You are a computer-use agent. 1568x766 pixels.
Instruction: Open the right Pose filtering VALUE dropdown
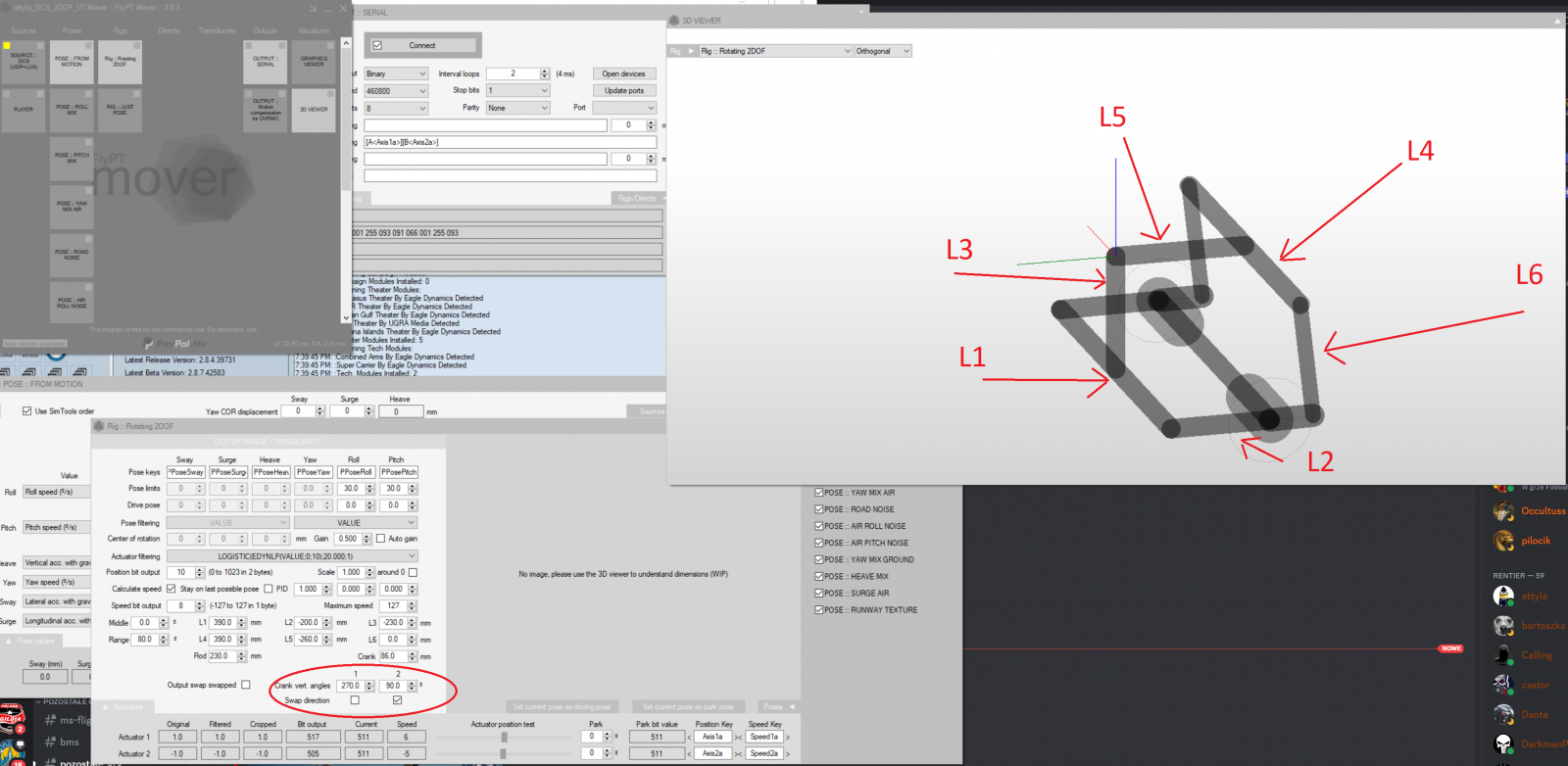coord(355,523)
